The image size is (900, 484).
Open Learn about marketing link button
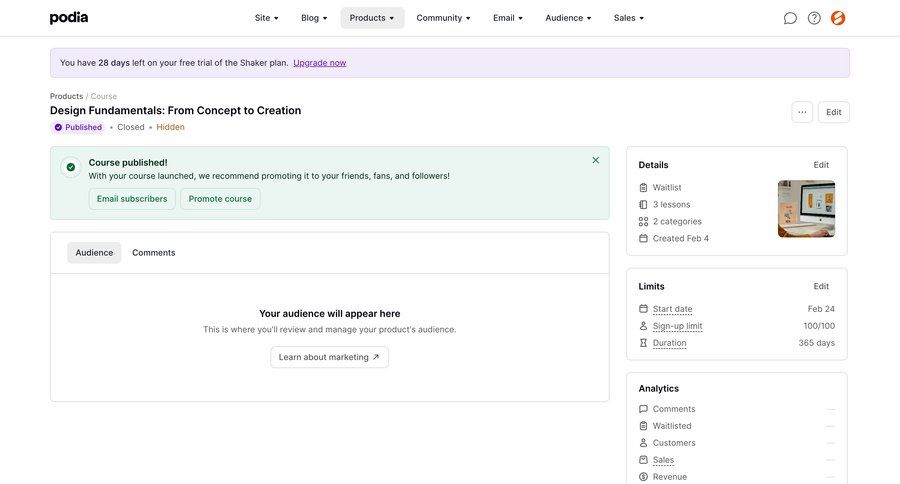tap(329, 357)
